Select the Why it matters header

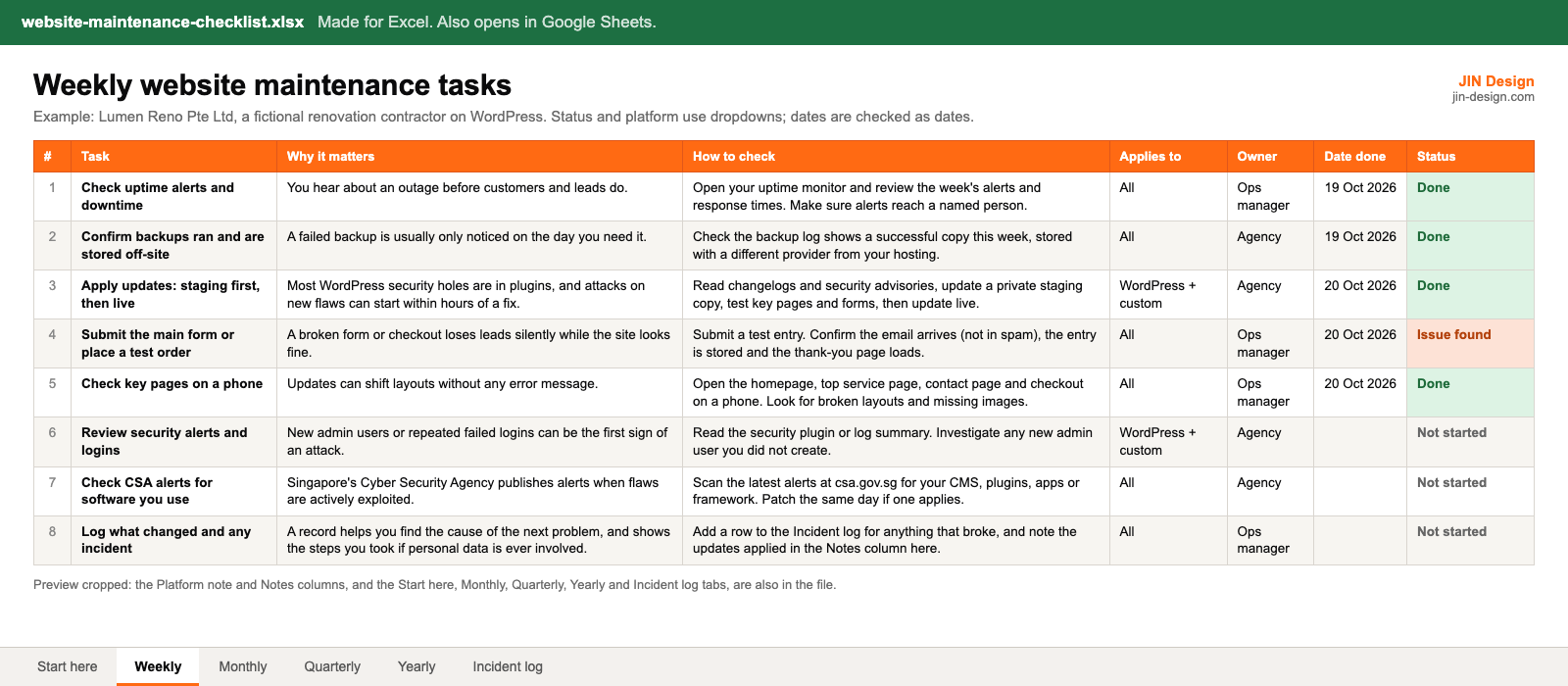coord(479,157)
